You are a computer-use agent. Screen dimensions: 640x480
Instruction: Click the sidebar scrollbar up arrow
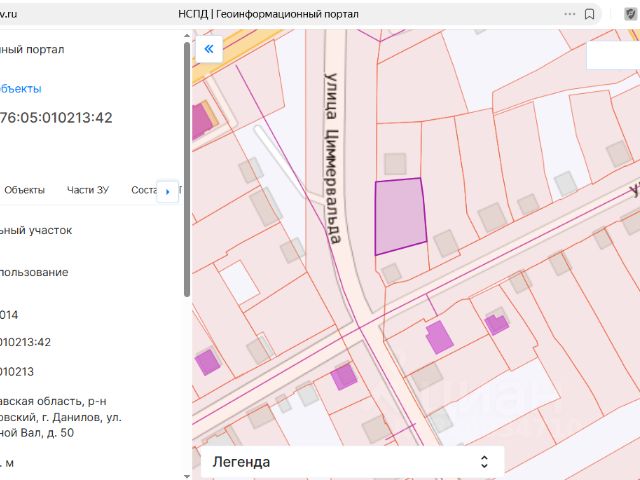186,35
